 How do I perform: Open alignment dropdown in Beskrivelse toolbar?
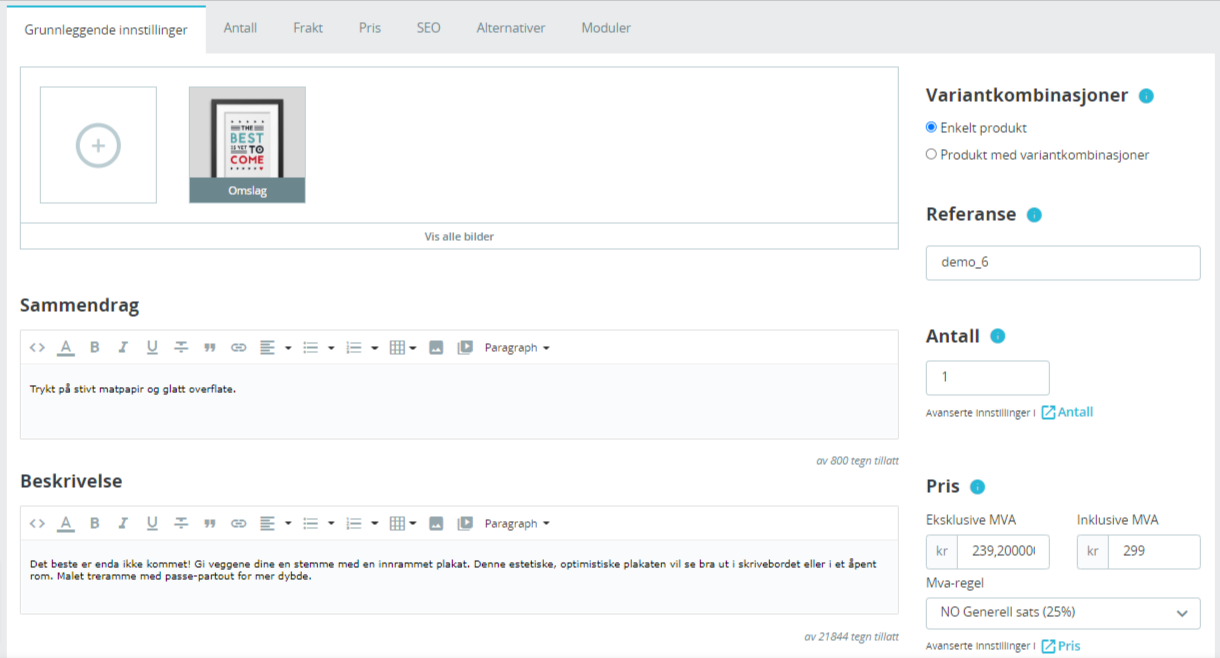(x=275, y=524)
